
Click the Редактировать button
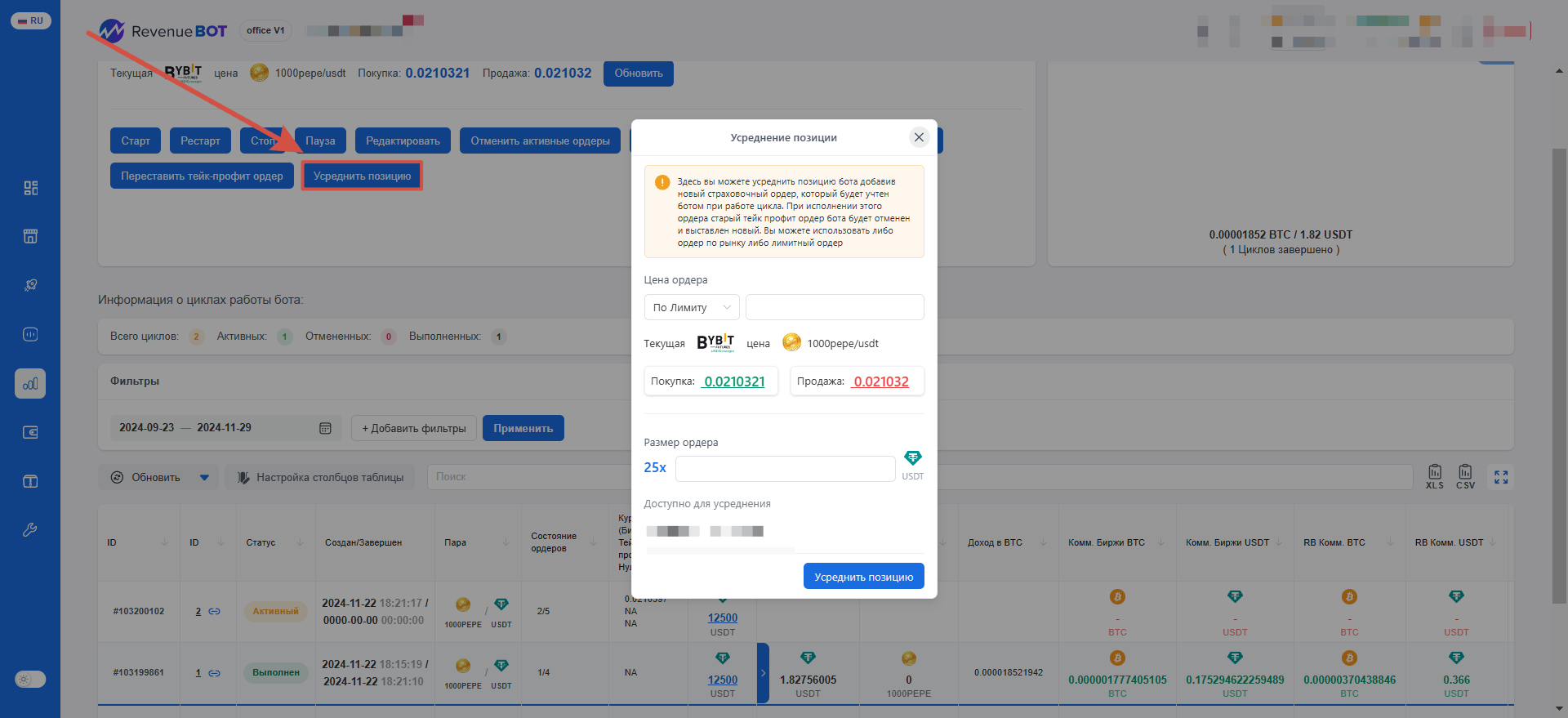[x=403, y=140]
